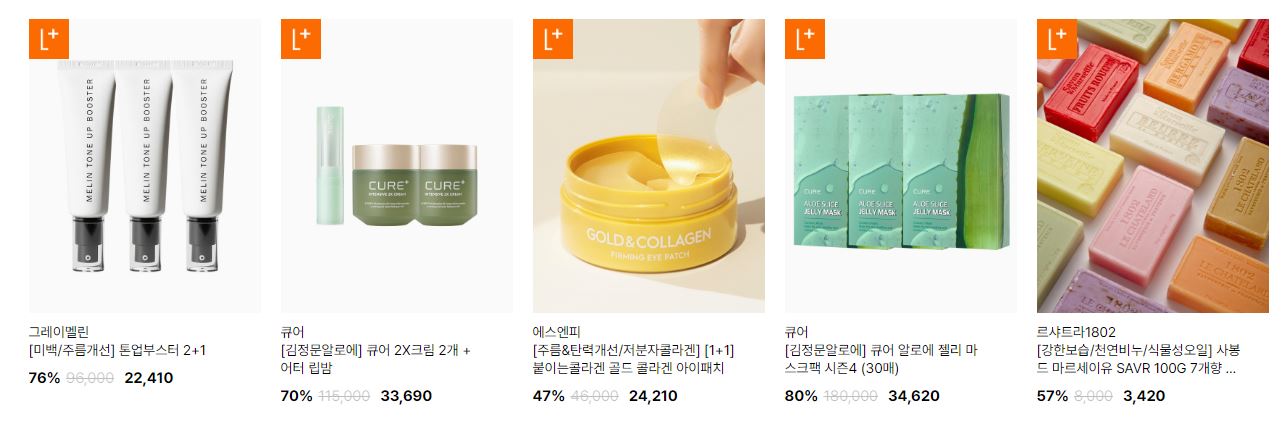Select the 에스엔피 brand name
Viewport: 1285px width, 442px height.
click(x=556, y=332)
